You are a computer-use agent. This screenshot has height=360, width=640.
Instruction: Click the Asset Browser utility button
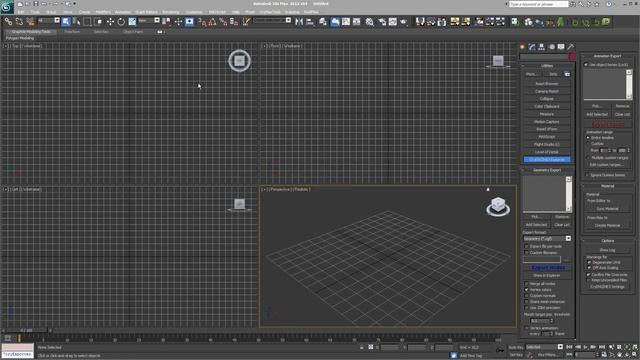[x=547, y=84]
